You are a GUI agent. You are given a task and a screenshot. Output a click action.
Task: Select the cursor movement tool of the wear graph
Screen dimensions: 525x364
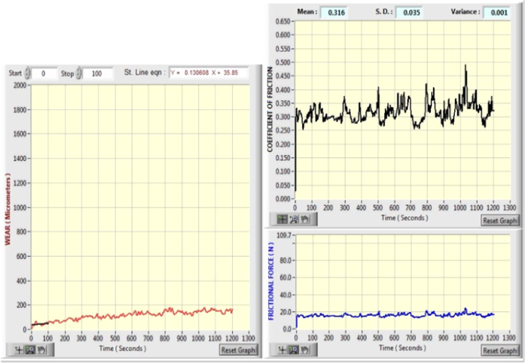(x=19, y=350)
